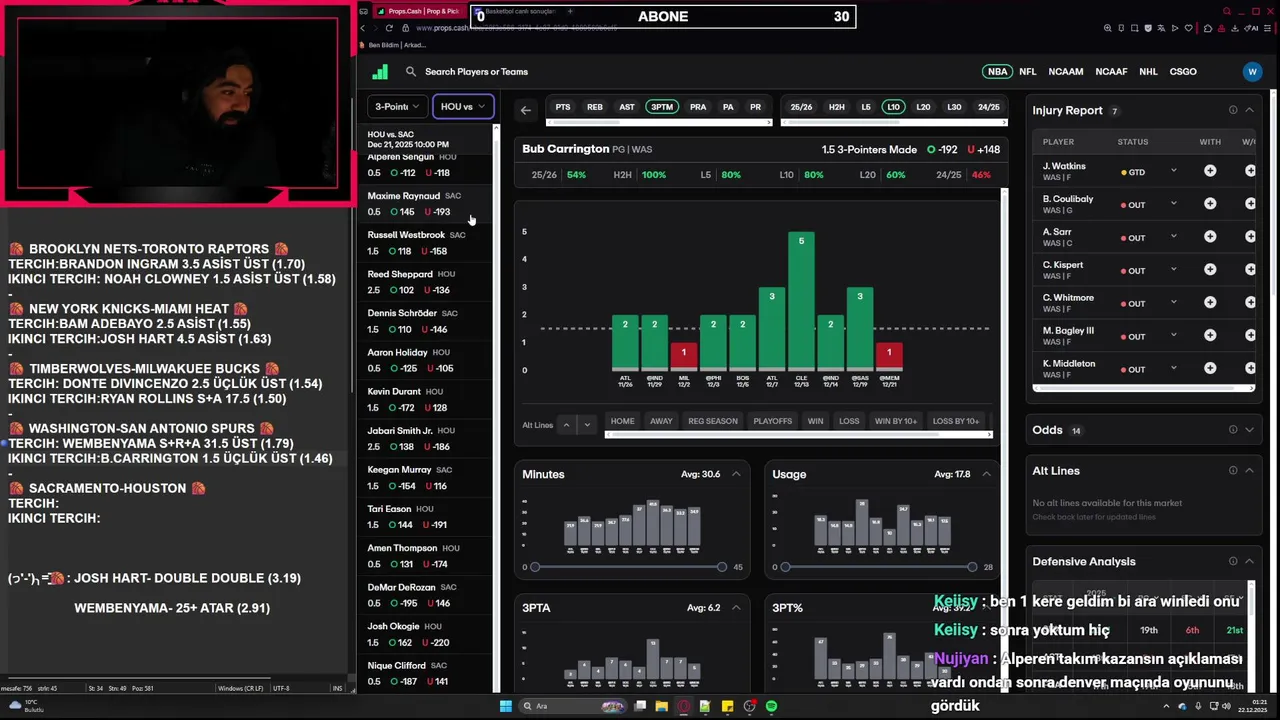The width and height of the screenshot is (1280, 720).
Task: Open the HOU vs game dropdown
Action: pyautogui.click(x=462, y=106)
